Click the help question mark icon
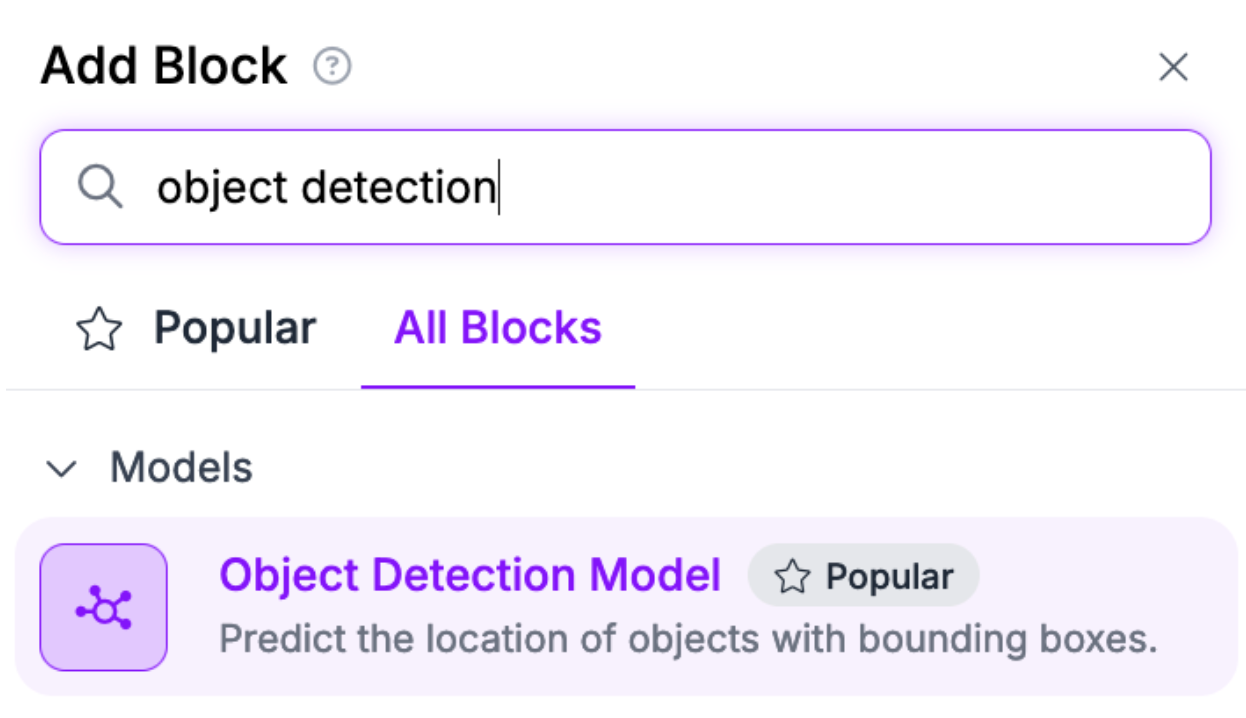1246x718 pixels. [332, 67]
